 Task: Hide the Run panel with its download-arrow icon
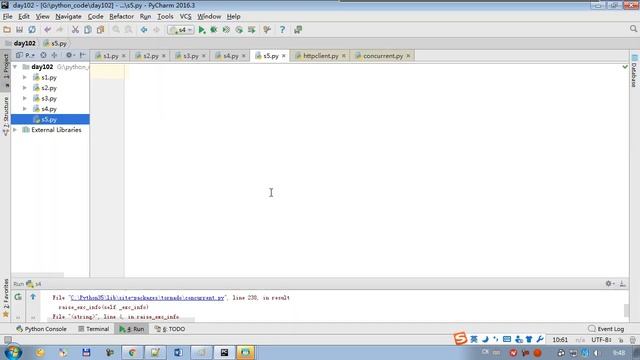pos(622,284)
